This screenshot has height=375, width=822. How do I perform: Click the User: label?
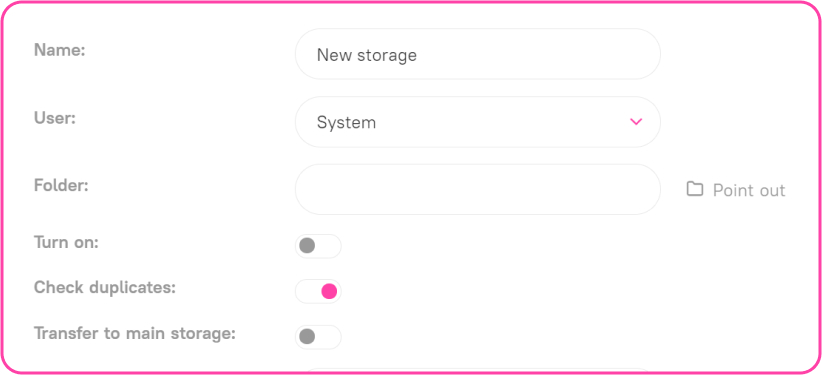tap(55, 118)
